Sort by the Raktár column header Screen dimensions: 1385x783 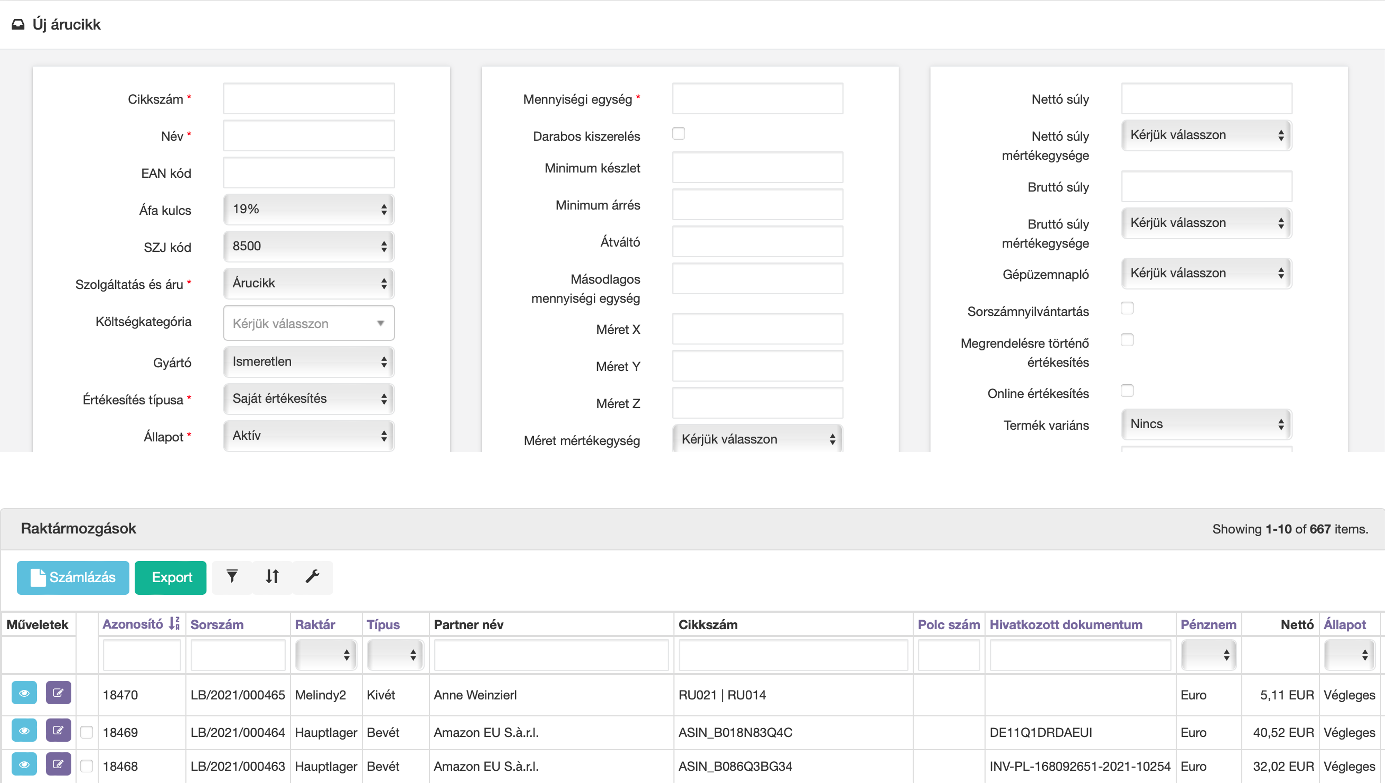pos(315,624)
